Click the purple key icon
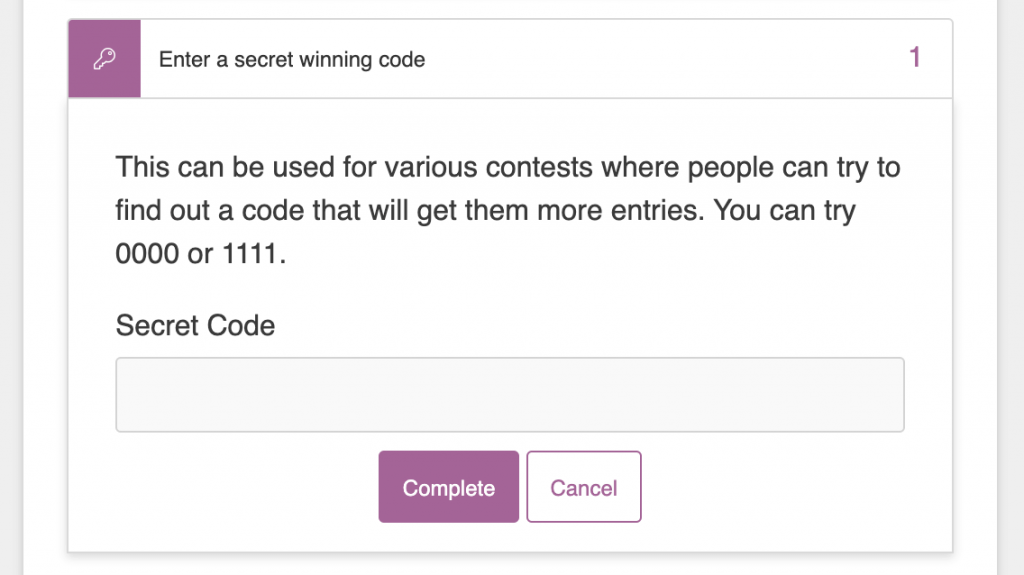The height and width of the screenshot is (575, 1024). (104, 59)
